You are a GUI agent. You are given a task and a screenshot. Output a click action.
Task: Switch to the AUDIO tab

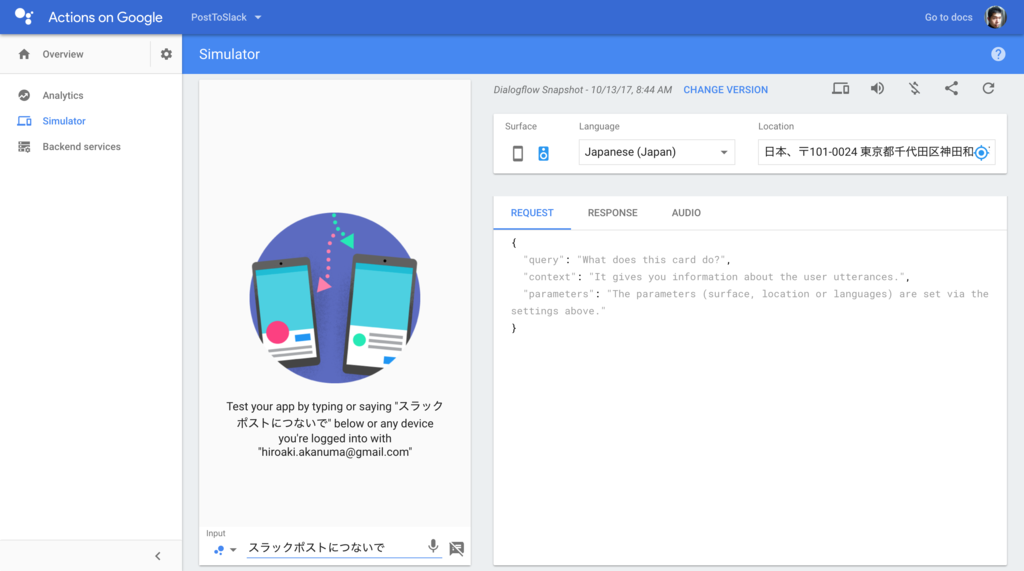(686, 213)
